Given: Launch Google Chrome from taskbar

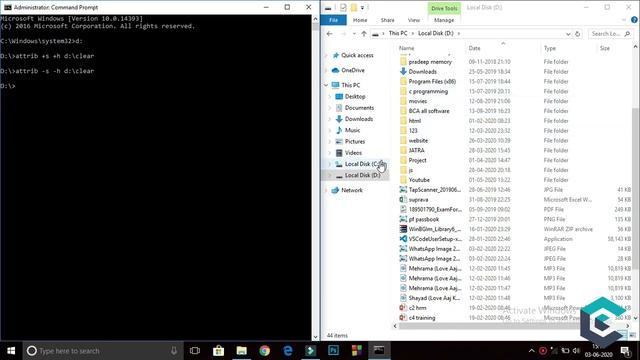Looking at the screenshot, I should pyautogui.click(x=264, y=351).
